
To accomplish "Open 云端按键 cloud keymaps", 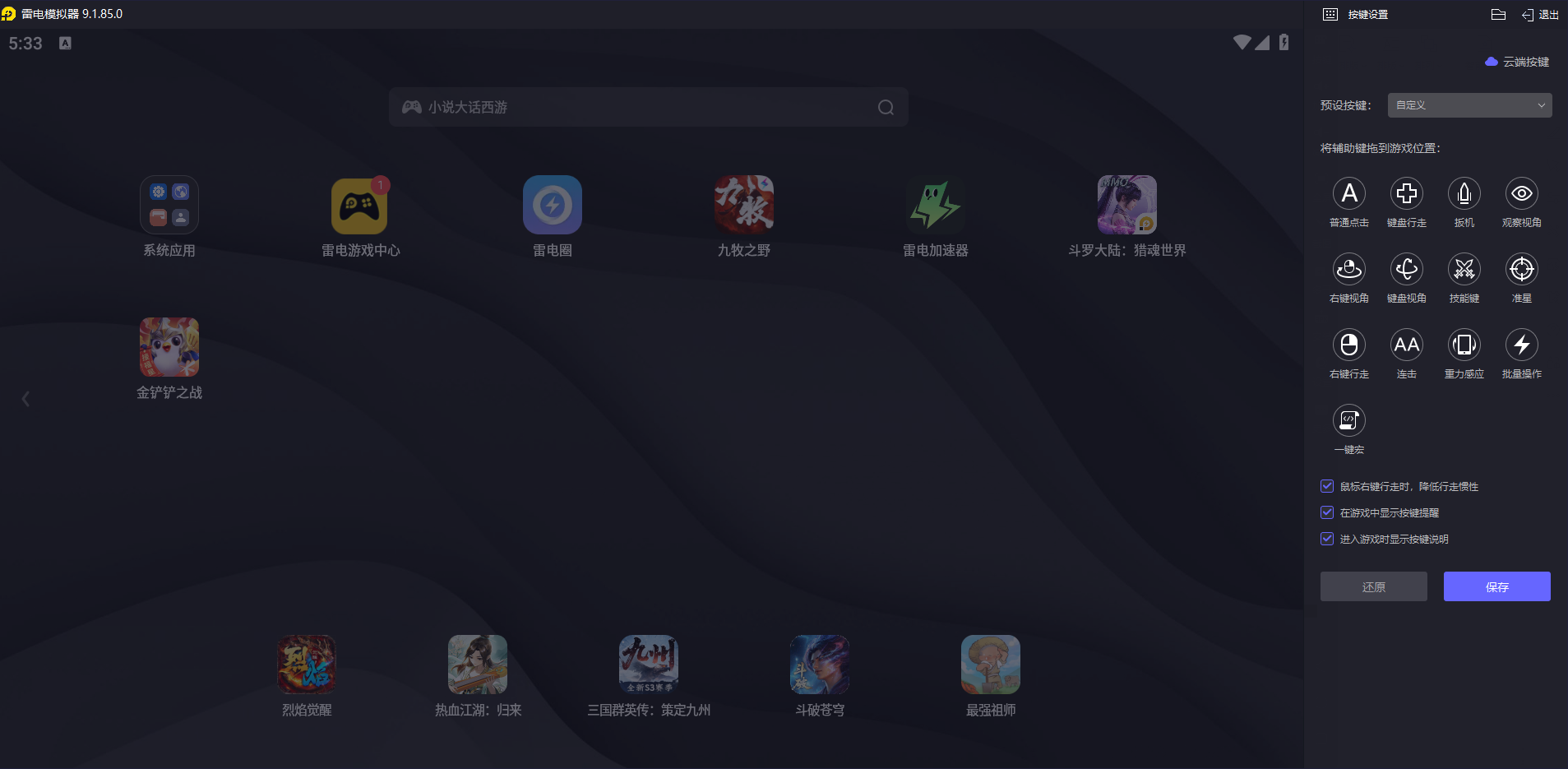I will (x=1517, y=62).
